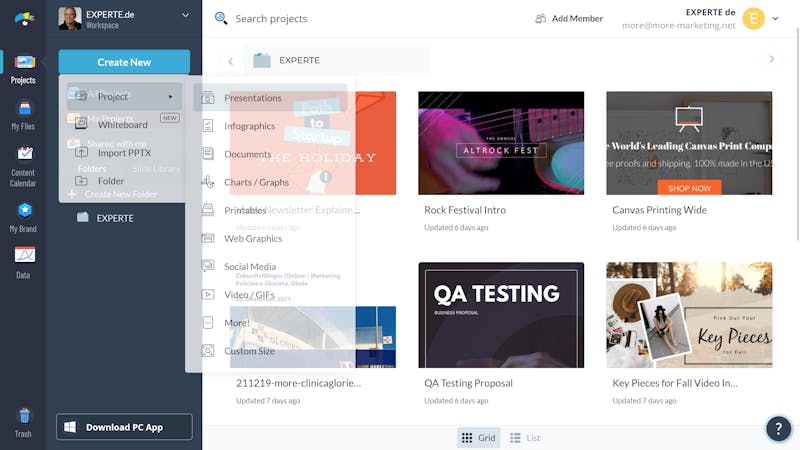Viewport: 800px width, 450px height.
Task: Click the Import PPTX upload icon
Action: coord(81,152)
